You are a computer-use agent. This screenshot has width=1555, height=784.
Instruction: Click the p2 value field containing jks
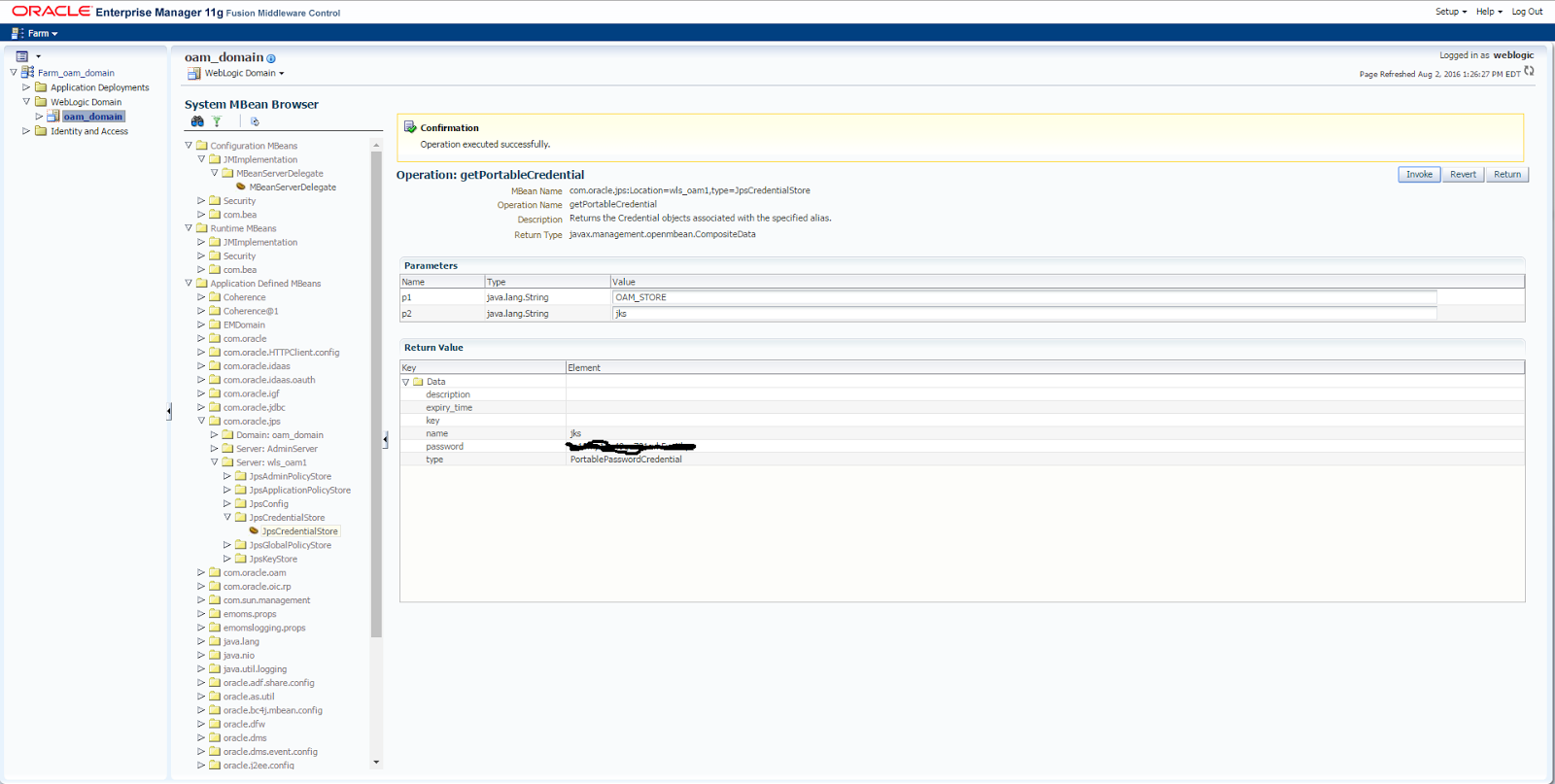[x=1024, y=314]
